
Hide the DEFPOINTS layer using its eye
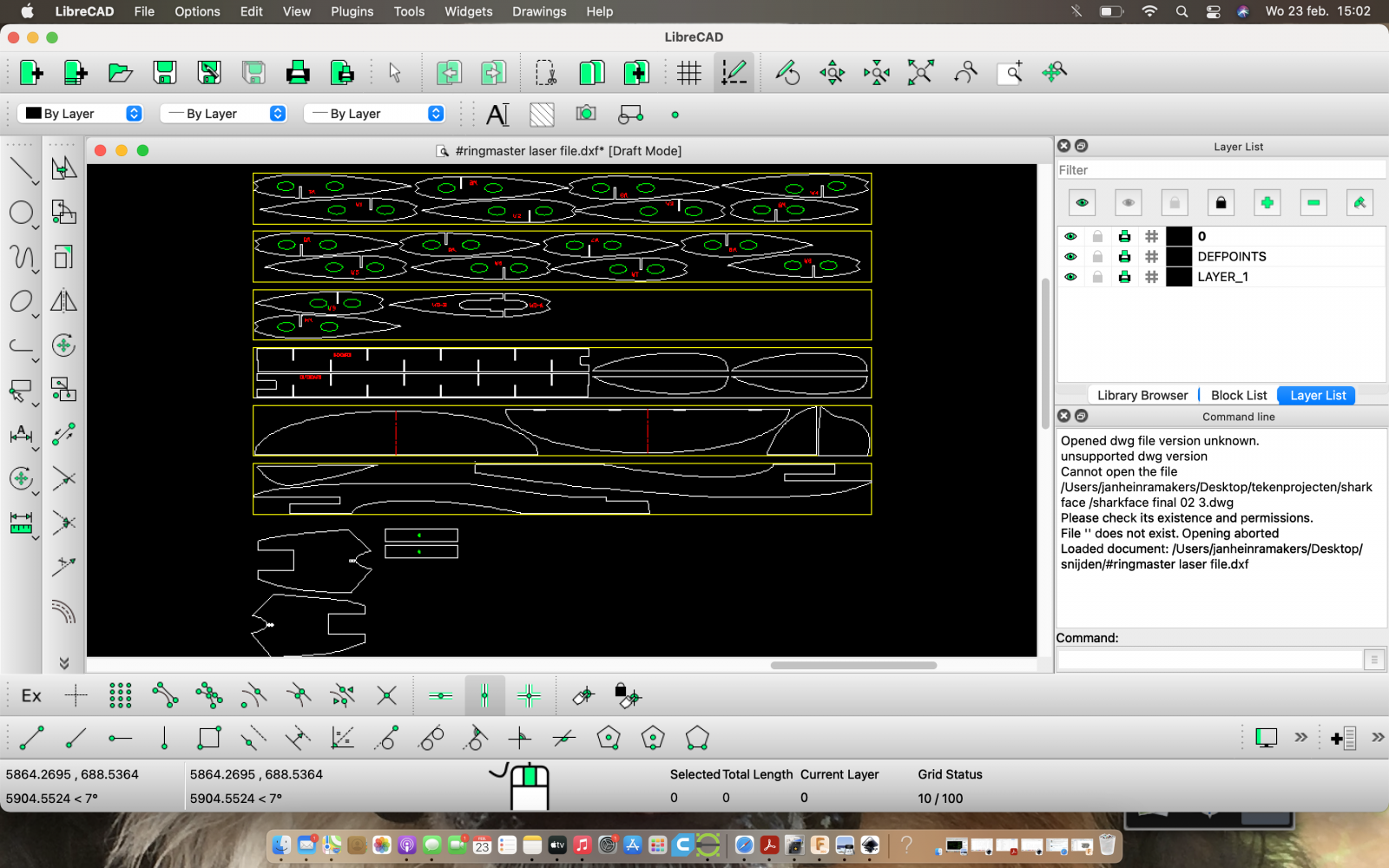[1070, 257]
